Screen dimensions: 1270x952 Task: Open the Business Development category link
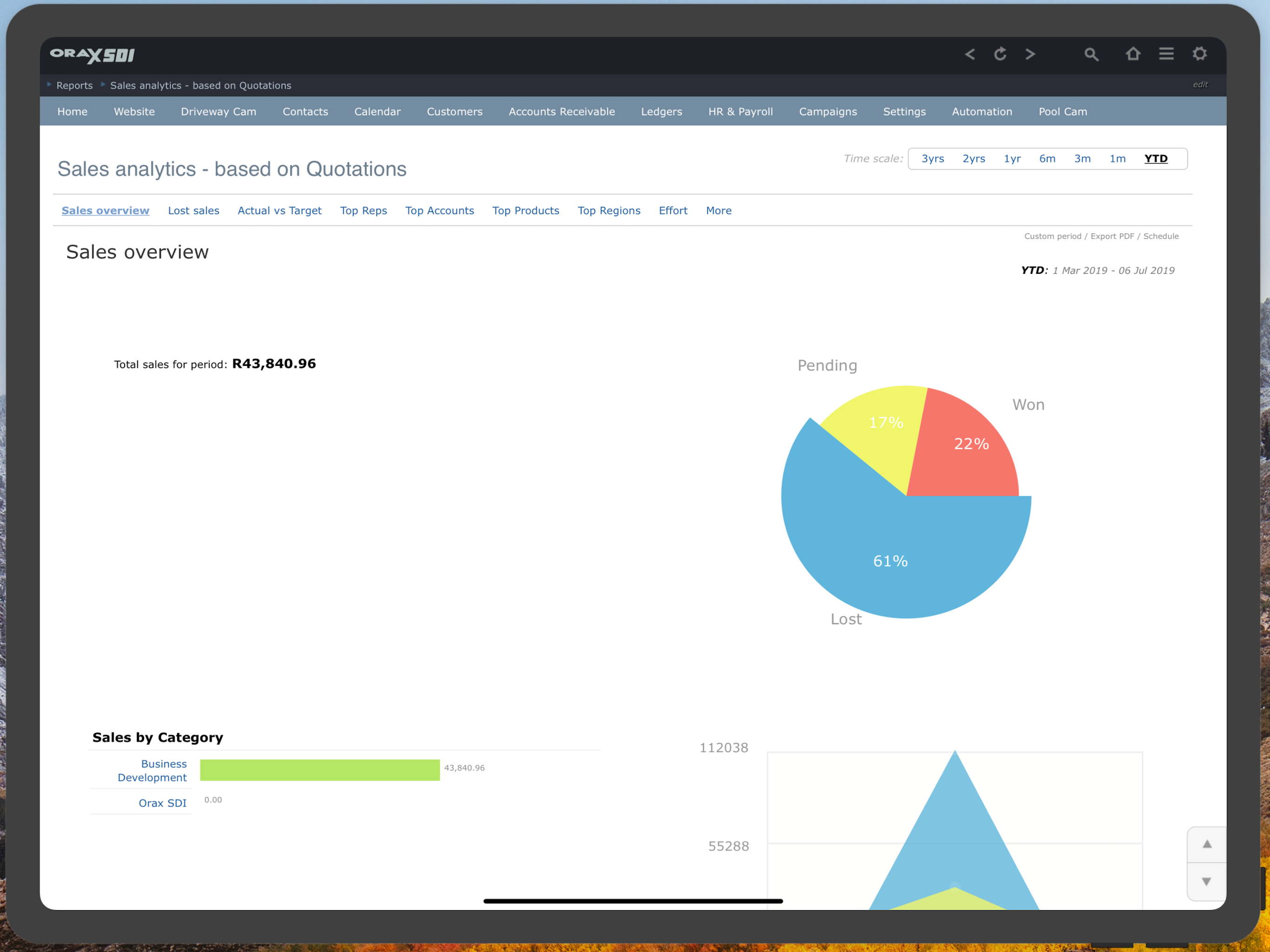coord(152,771)
